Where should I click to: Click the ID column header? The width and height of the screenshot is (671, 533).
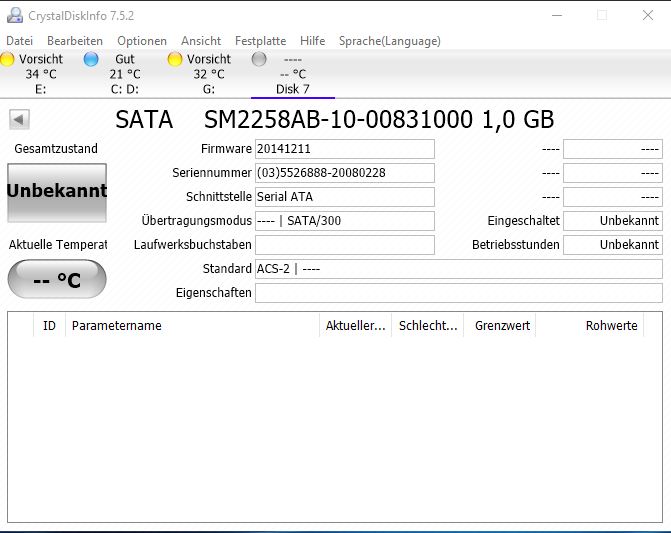click(x=49, y=326)
